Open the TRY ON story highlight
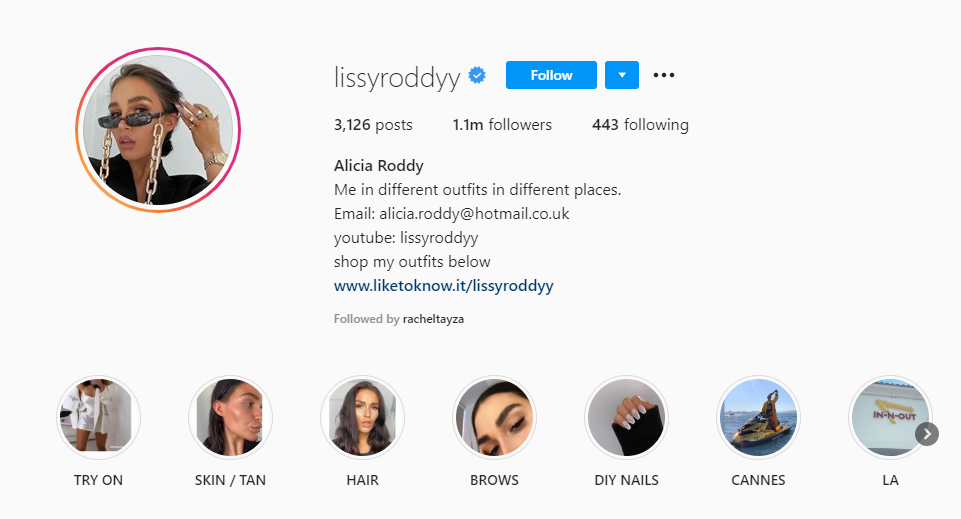Viewport: 961px width, 519px height. [x=98, y=417]
